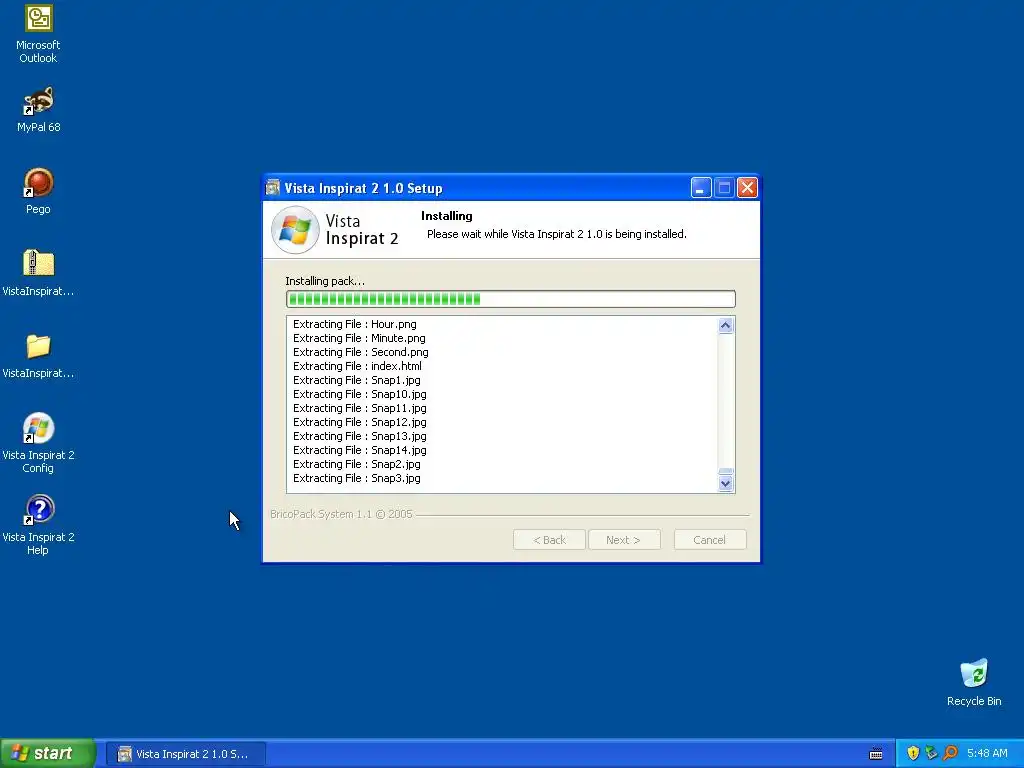1024x768 pixels.
Task: Select the 'Extracting File : Second.png' line
Action: (360, 352)
